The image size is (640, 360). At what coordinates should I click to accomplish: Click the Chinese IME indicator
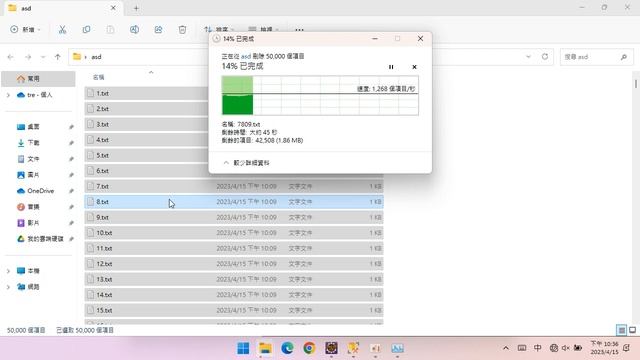538,348
